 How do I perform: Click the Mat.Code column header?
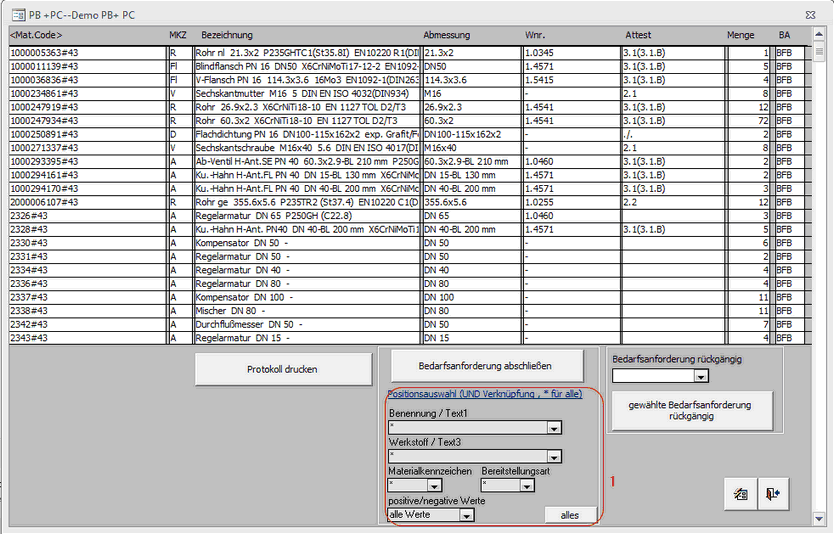coord(36,35)
